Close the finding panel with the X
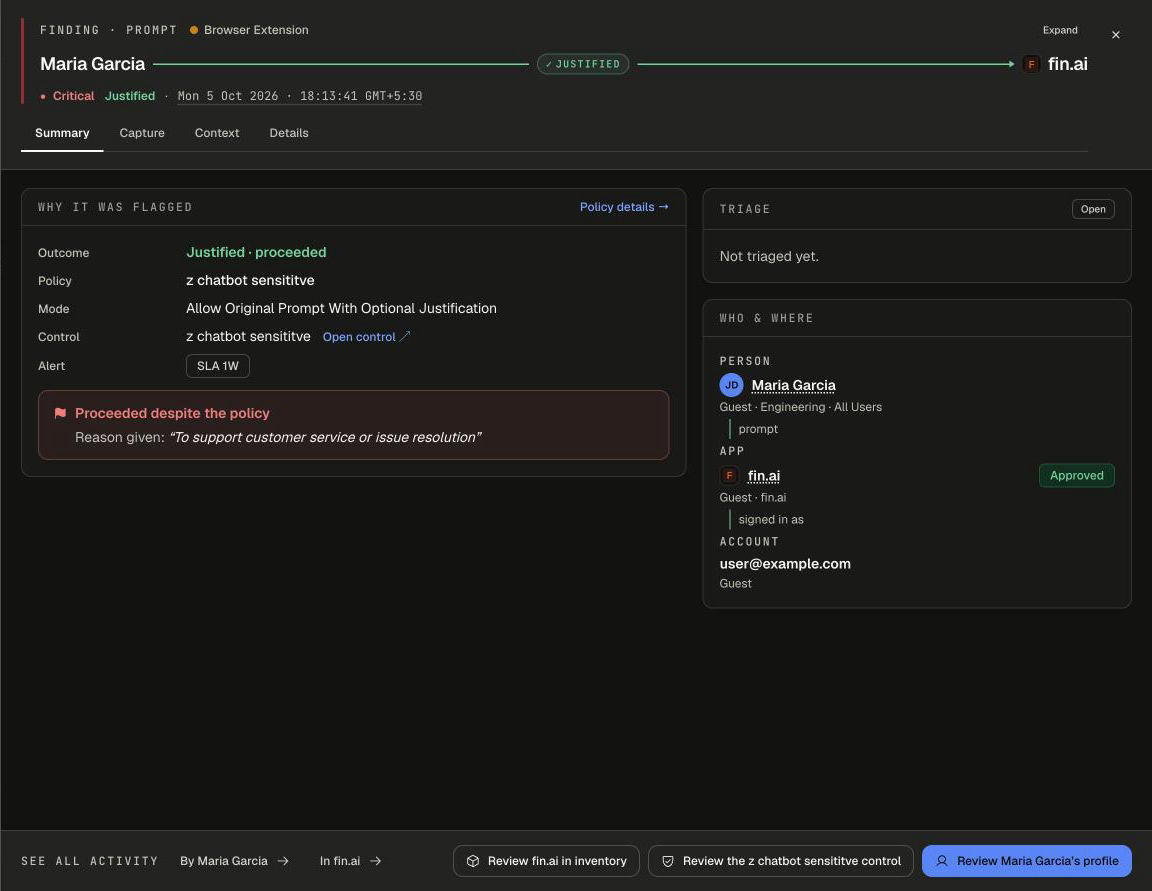Viewport: 1152px width, 891px height. coord(1115,35)
